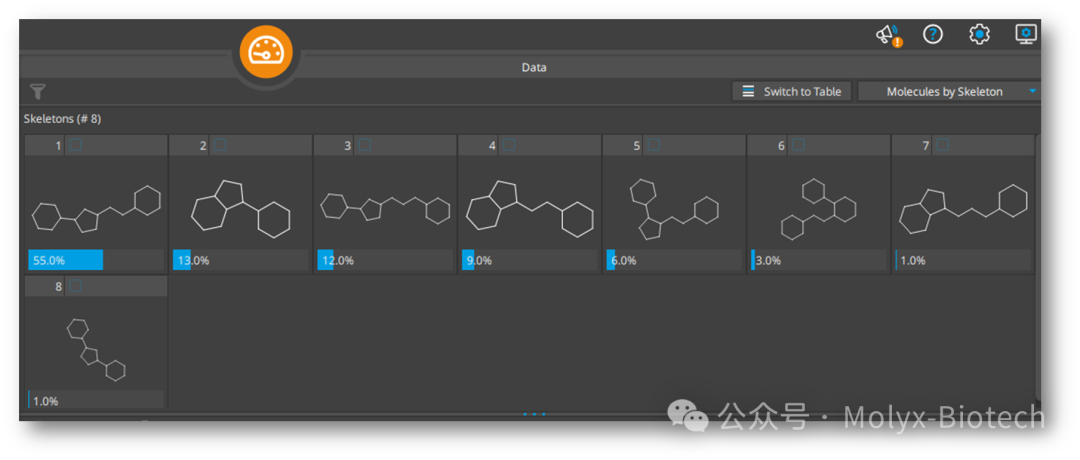Select skeleton 2 structure thumbnail
Screen dimensions: 1080x460
[241, 209]
